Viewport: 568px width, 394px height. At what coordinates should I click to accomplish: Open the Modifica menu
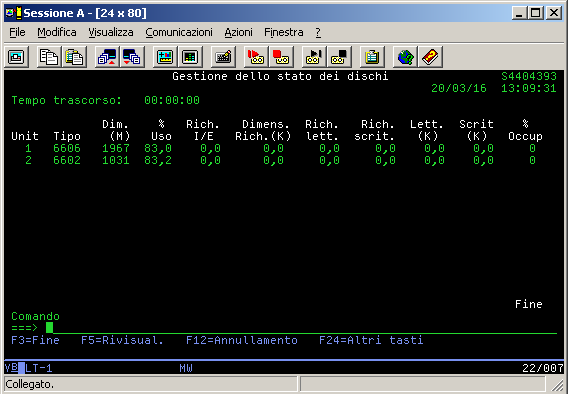[x=57, y=32]
